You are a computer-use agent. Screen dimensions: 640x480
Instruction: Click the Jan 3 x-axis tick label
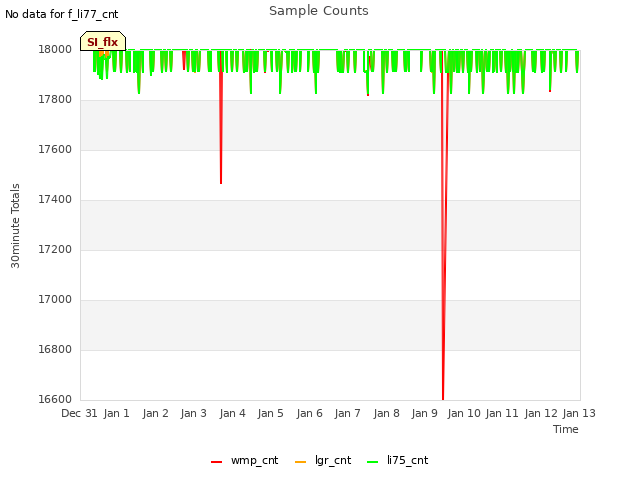coord(194,413)
